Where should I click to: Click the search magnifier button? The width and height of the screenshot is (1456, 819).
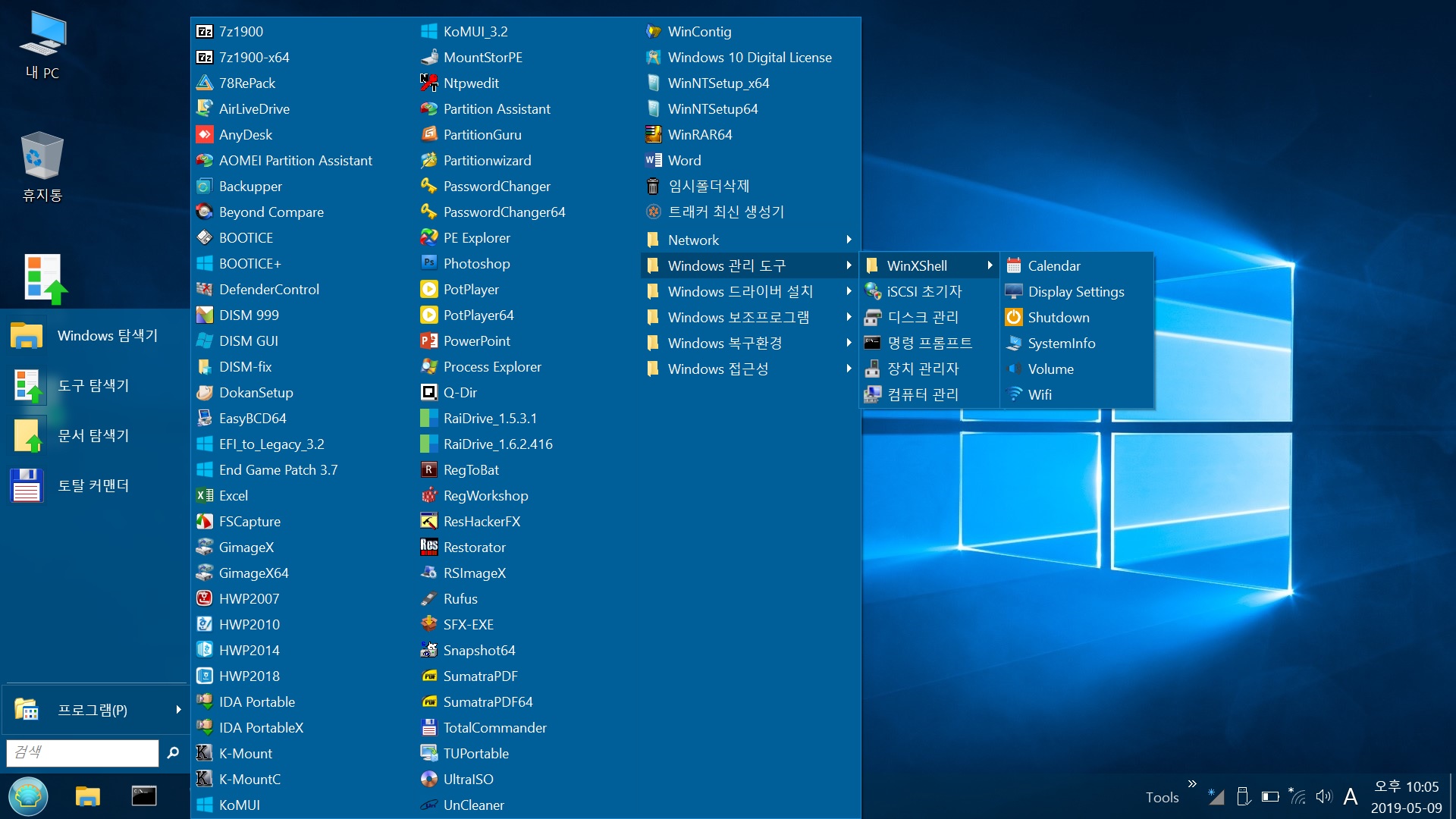[173, 752]
